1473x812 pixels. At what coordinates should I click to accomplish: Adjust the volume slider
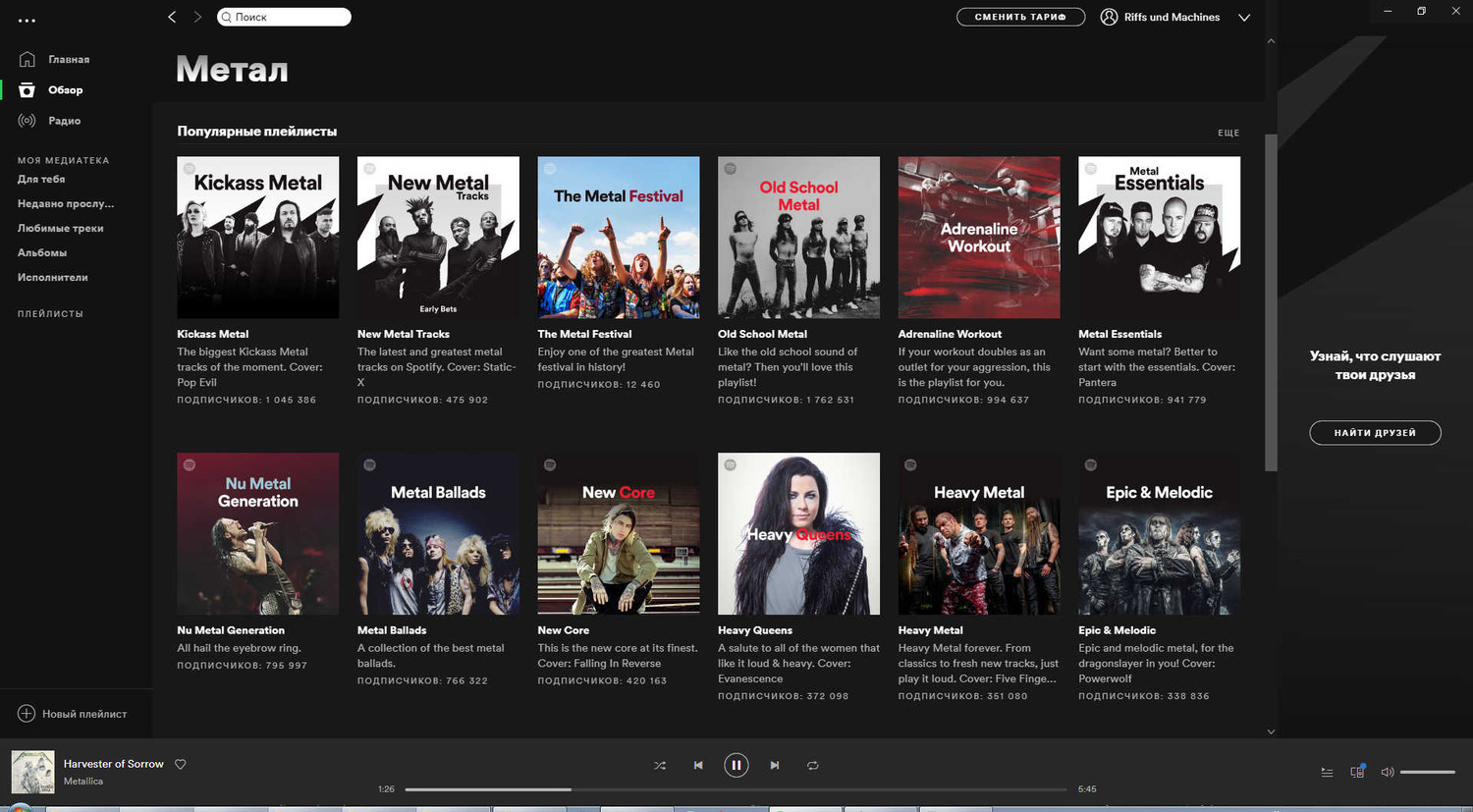(x=1428, y=772)
